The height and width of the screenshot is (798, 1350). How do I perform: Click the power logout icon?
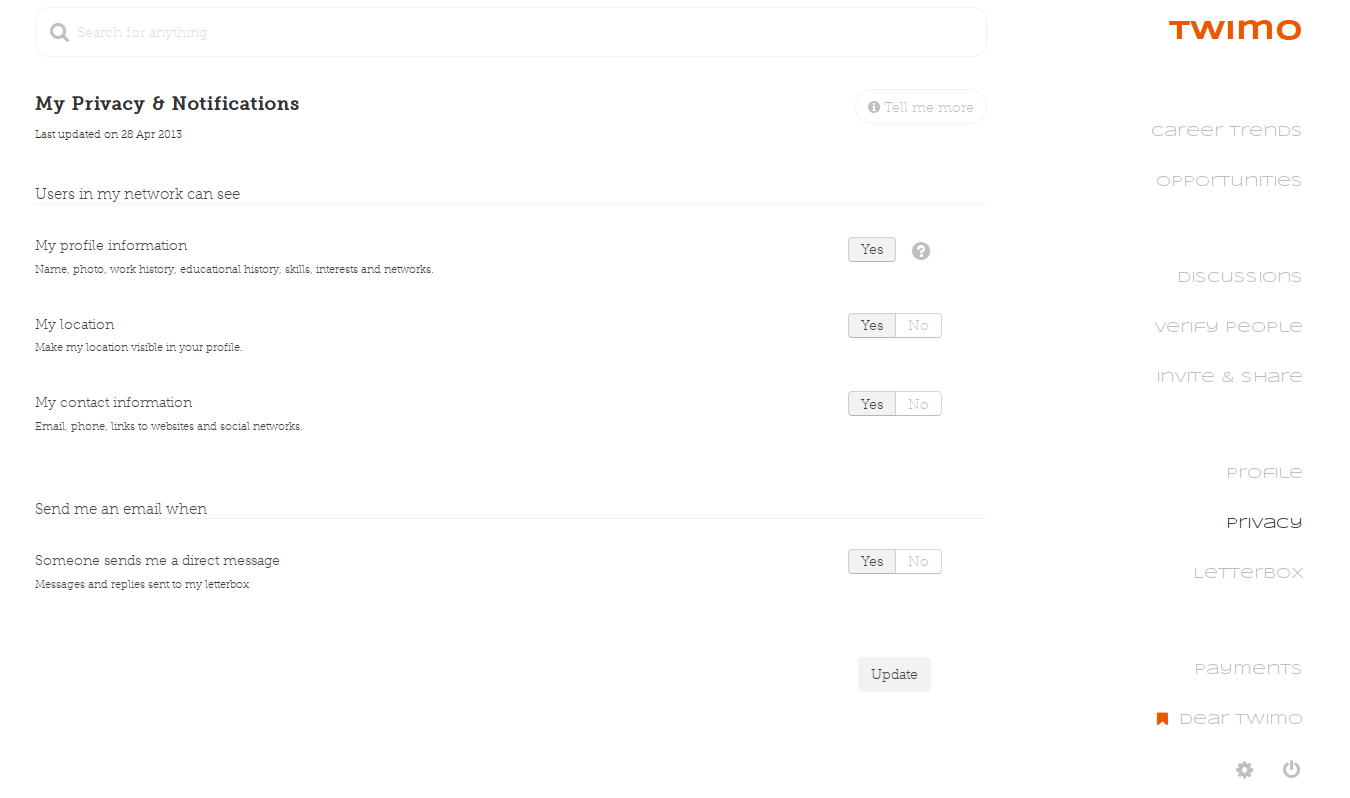1291,770
